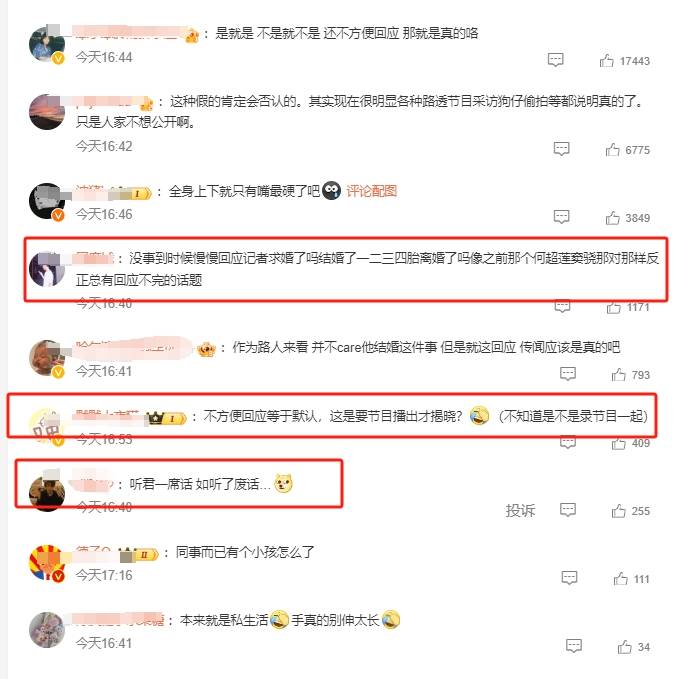The image size is (679, 679).
Task: Open reply box for comment posted 今天16:42
Action: click(561, 149)
